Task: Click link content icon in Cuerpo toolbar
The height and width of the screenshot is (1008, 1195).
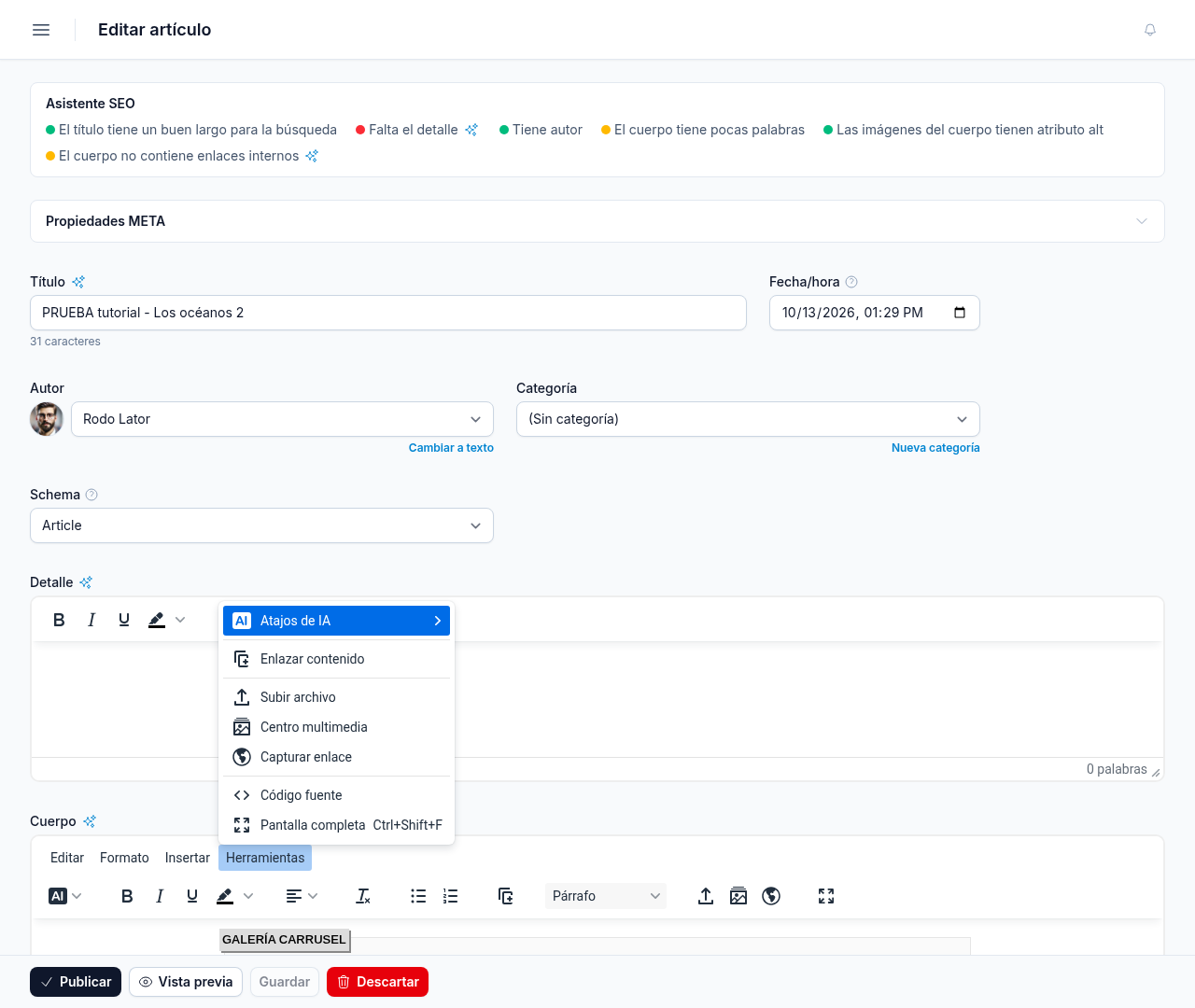Action: coord(506,896)
